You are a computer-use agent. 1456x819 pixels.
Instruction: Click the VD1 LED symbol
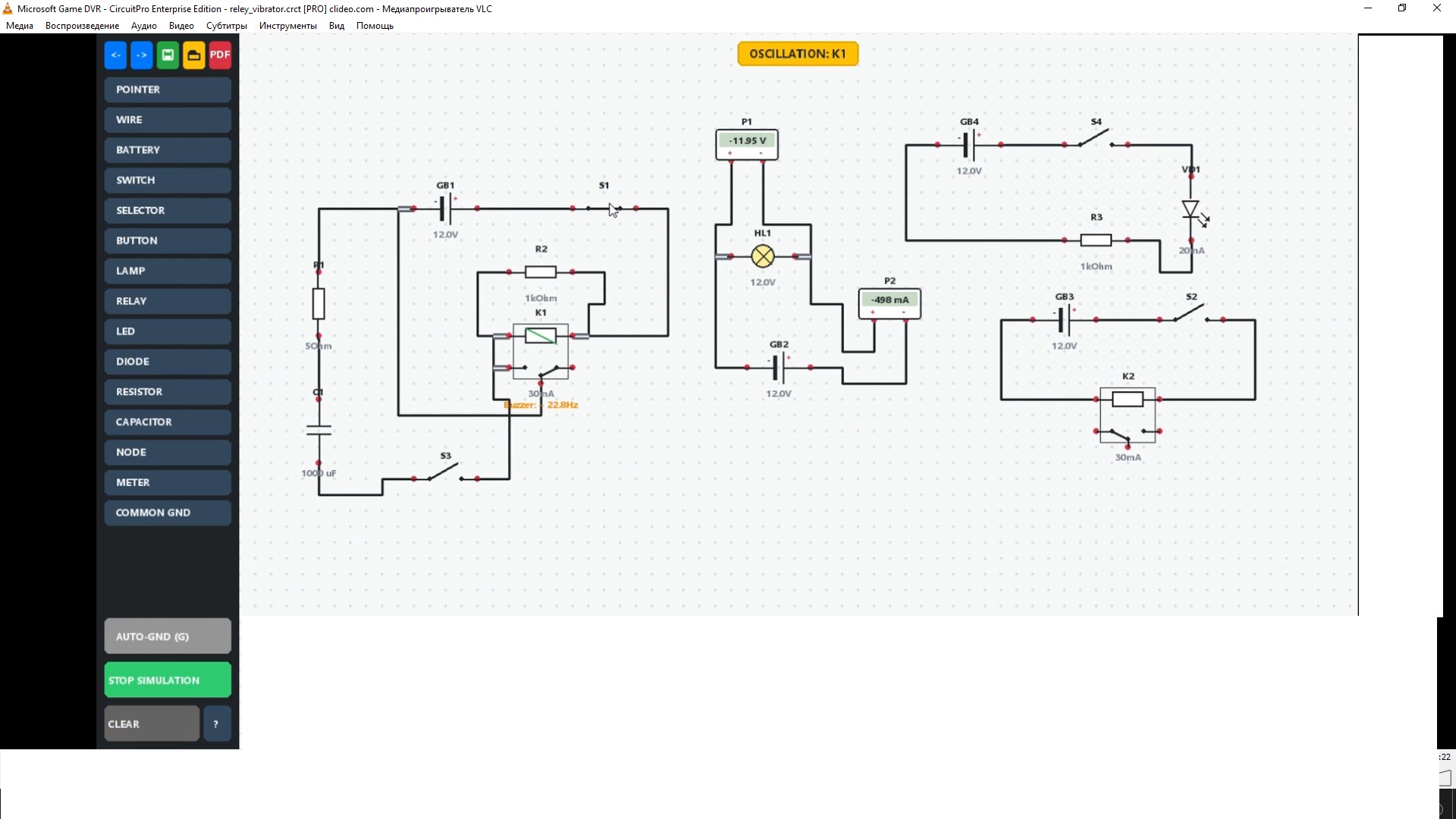click(1191, 209)
